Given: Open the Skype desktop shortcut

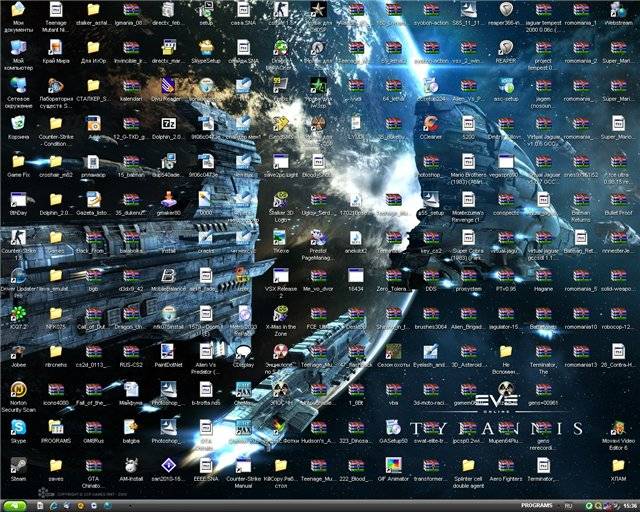Looking at the screenshot, I should coord(18,427).
